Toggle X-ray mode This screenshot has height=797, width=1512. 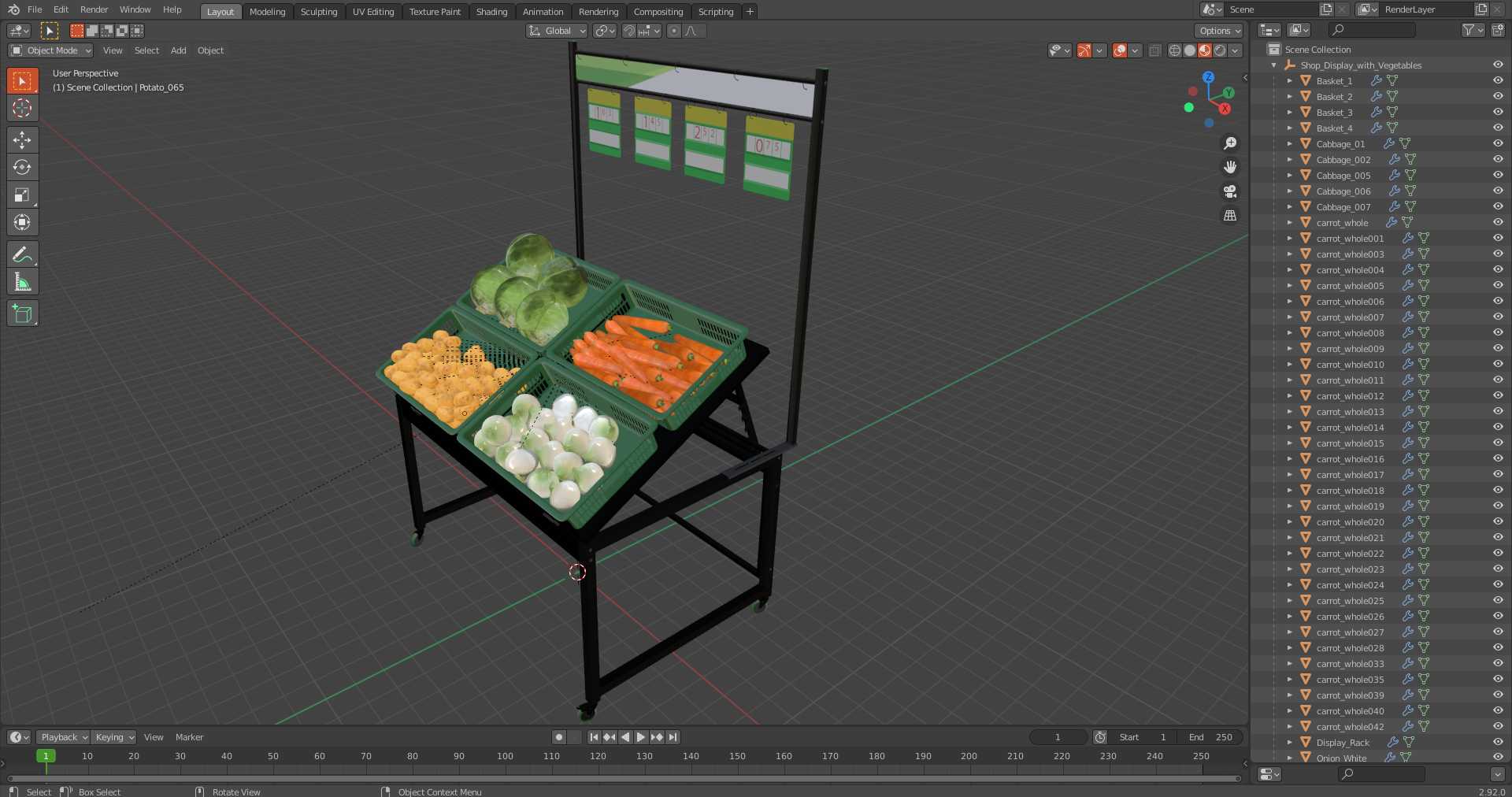click(x=1154, y=50)
